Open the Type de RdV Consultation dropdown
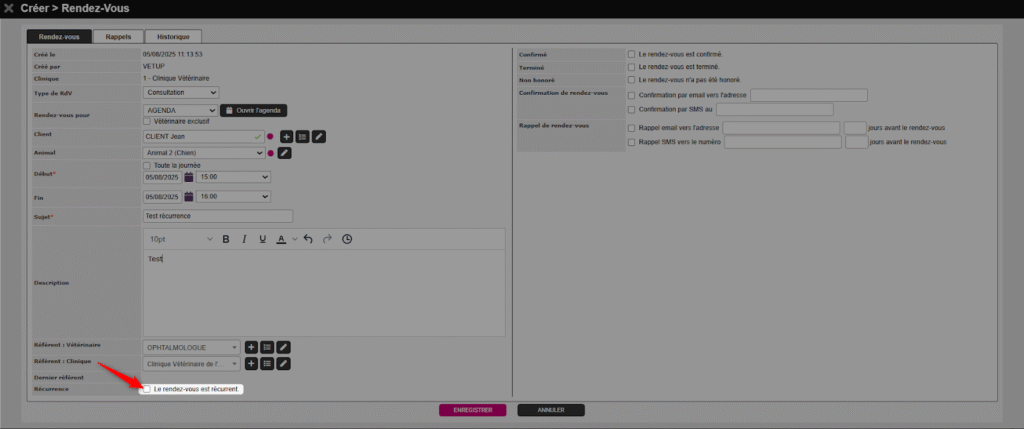 [181, 92]
